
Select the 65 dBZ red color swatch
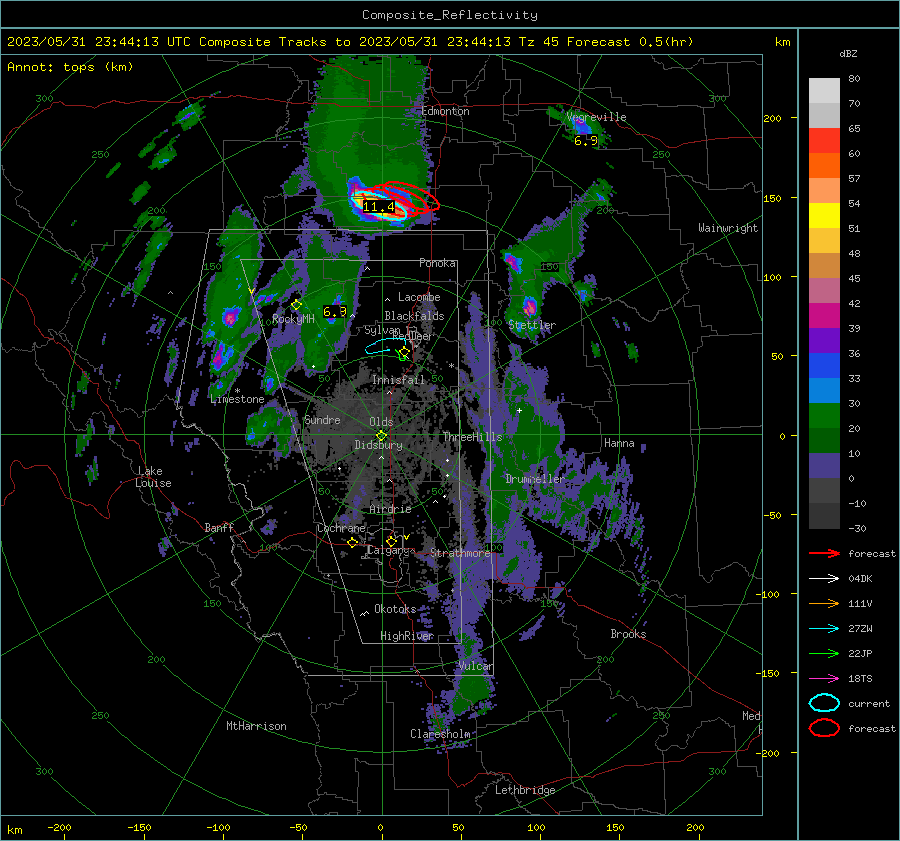824,141
